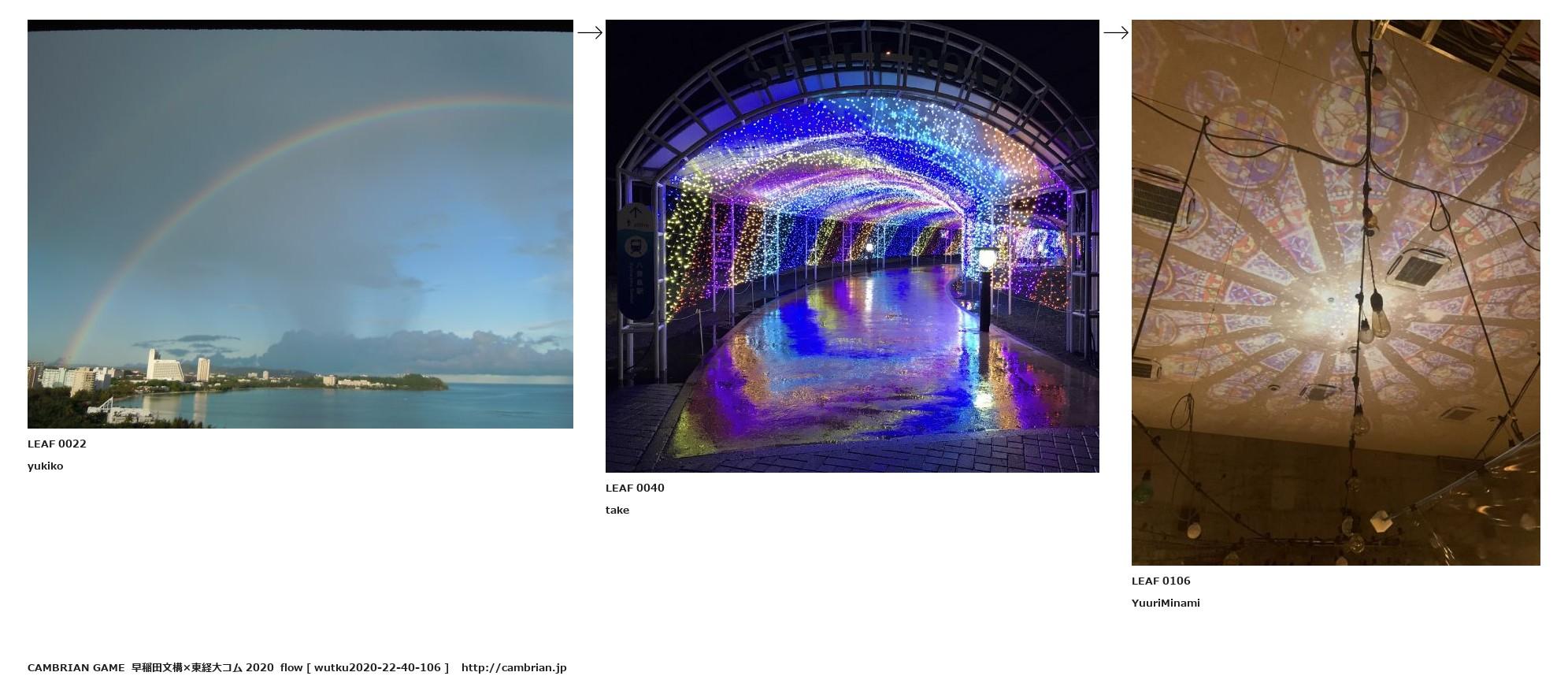Open the http://cambrian.jp link
Image resolution: width=1568 pixels, height=687 pixels.
[x=513, y=667]
